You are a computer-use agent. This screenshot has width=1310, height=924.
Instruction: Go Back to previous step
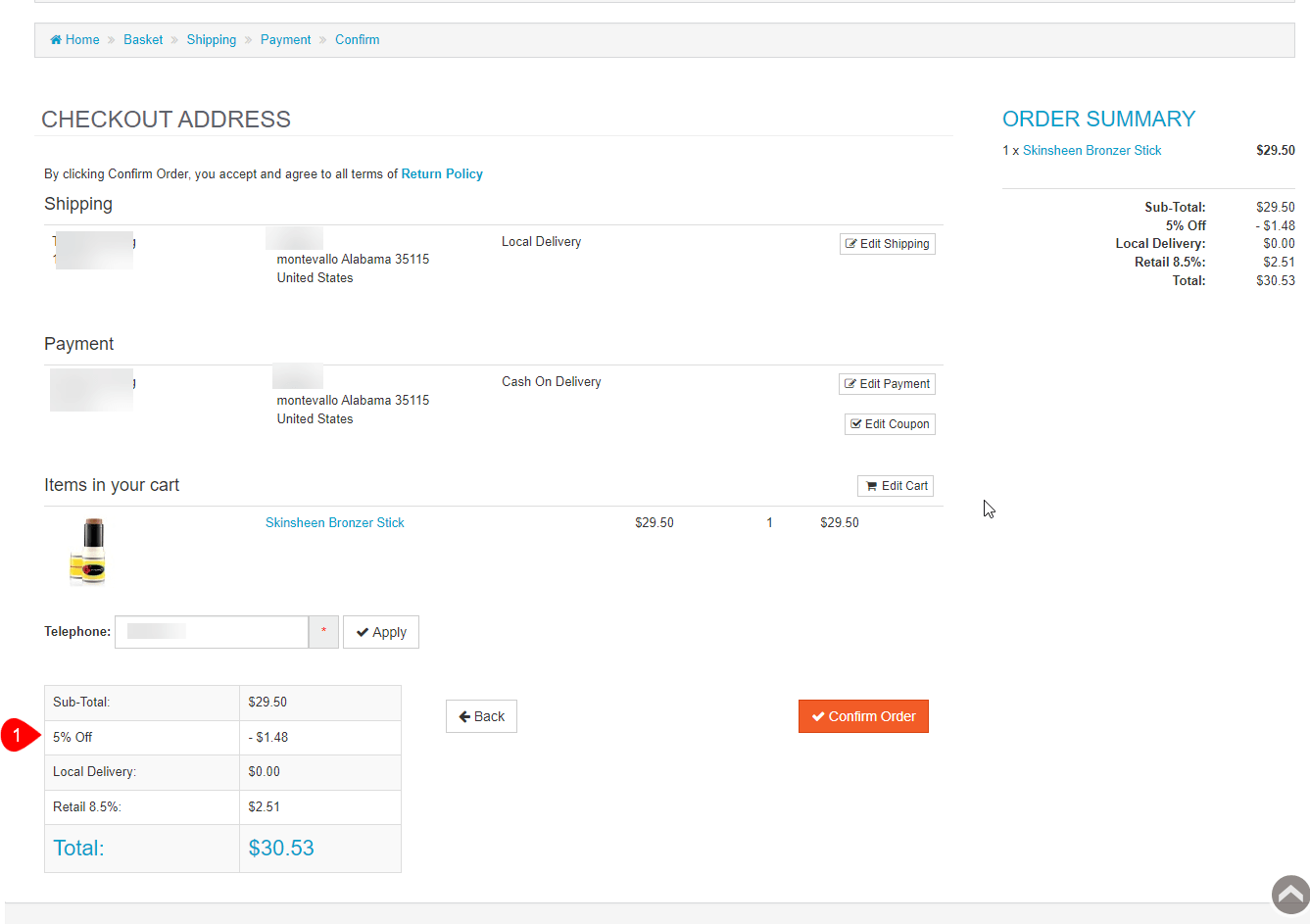[x=481, y=716]
